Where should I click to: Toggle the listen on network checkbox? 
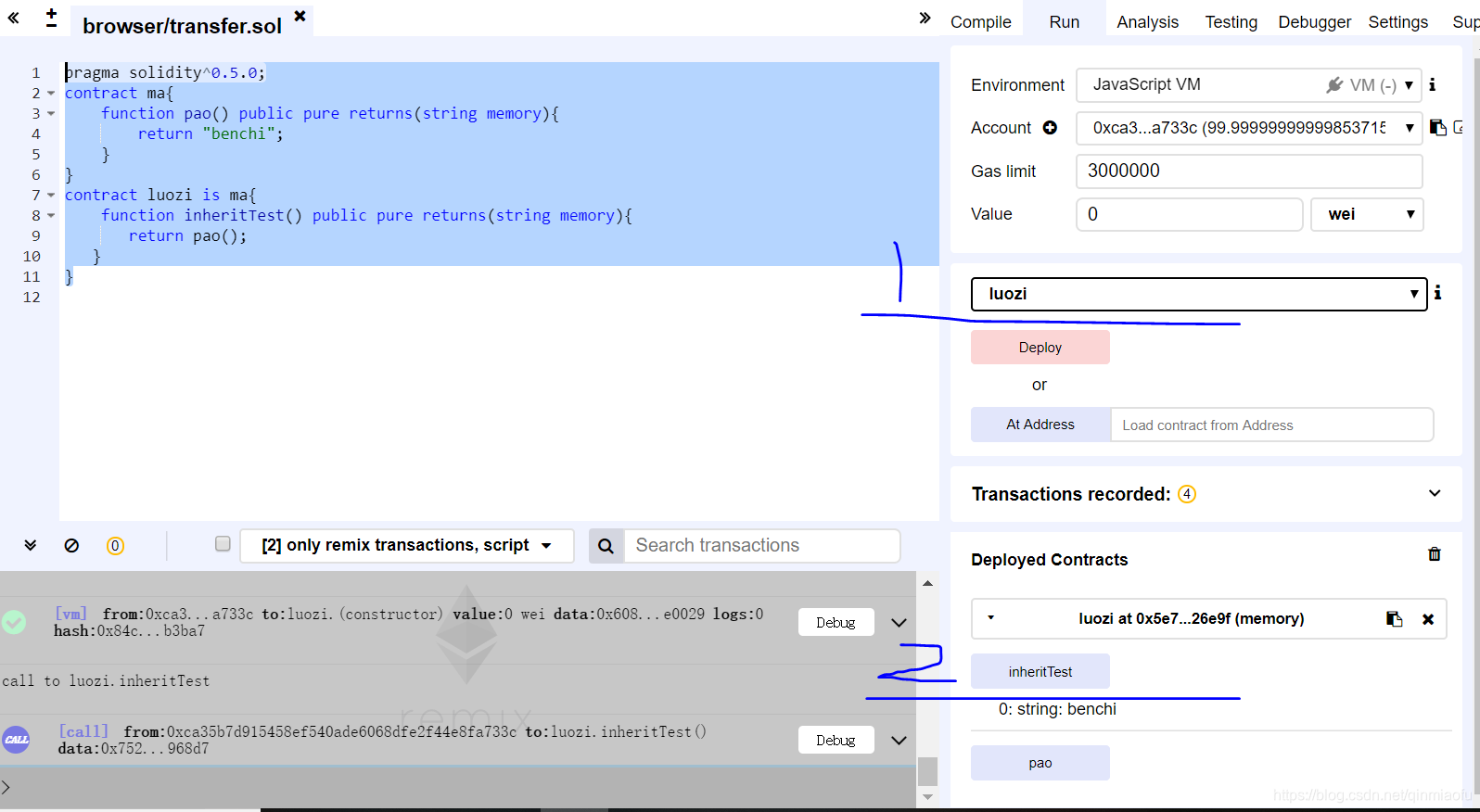(x=223, y=544)
